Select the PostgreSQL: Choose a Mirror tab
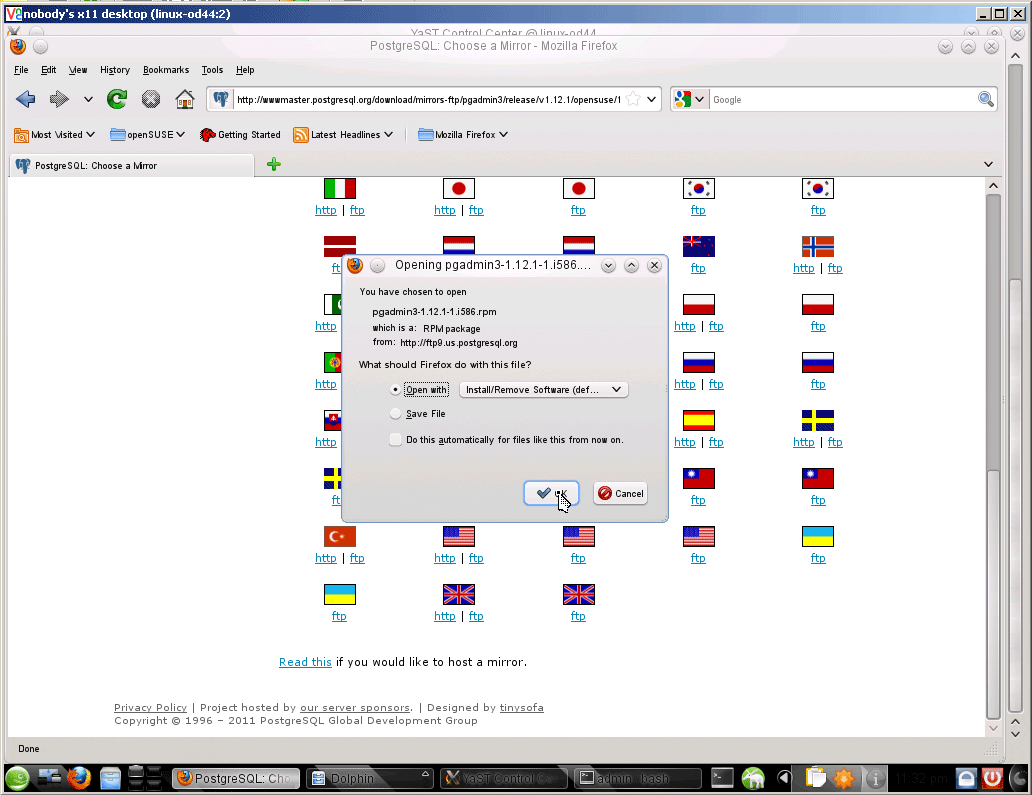Image resolution: width=1032 pixels, height=795 pixels. tap(132, 166)
